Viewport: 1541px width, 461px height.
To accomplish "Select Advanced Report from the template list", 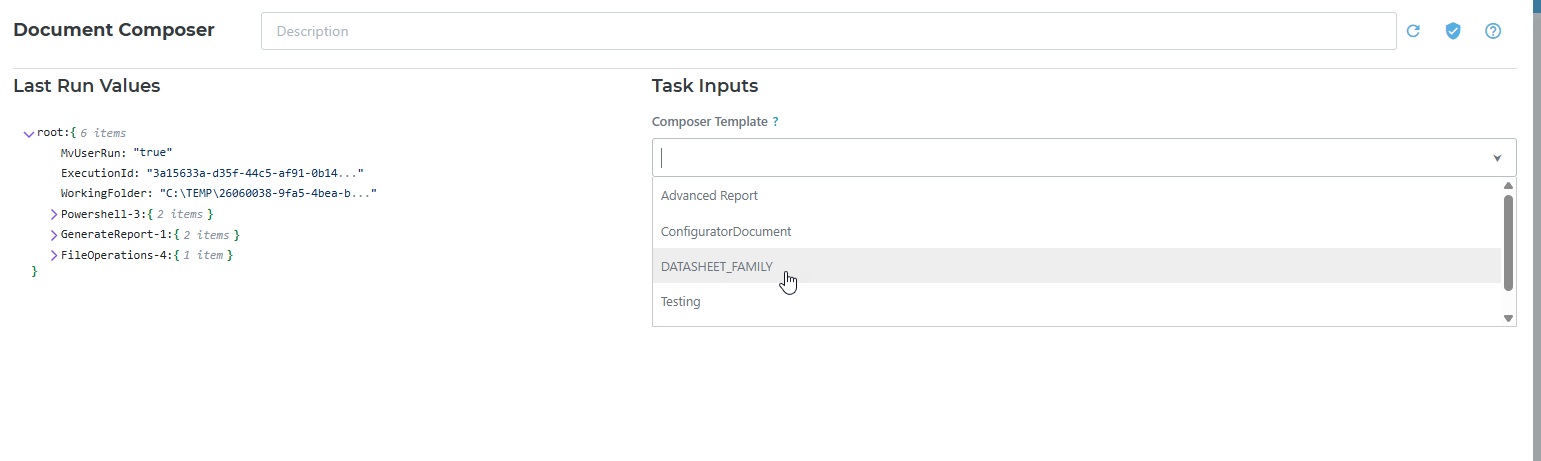I will pyautogui.click(x=1077, y=196).
